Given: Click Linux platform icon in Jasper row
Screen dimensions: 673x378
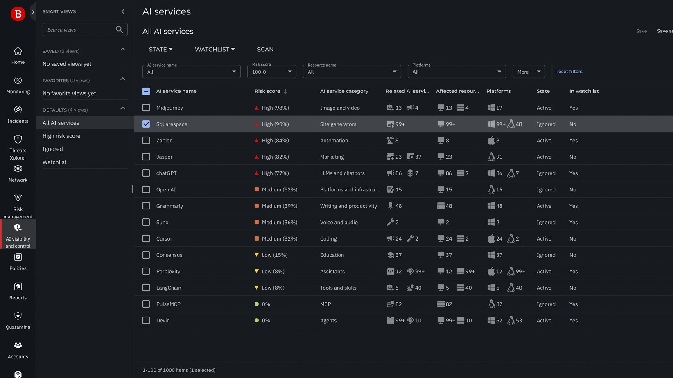Looking at the screenshot, I should point(491,157).
